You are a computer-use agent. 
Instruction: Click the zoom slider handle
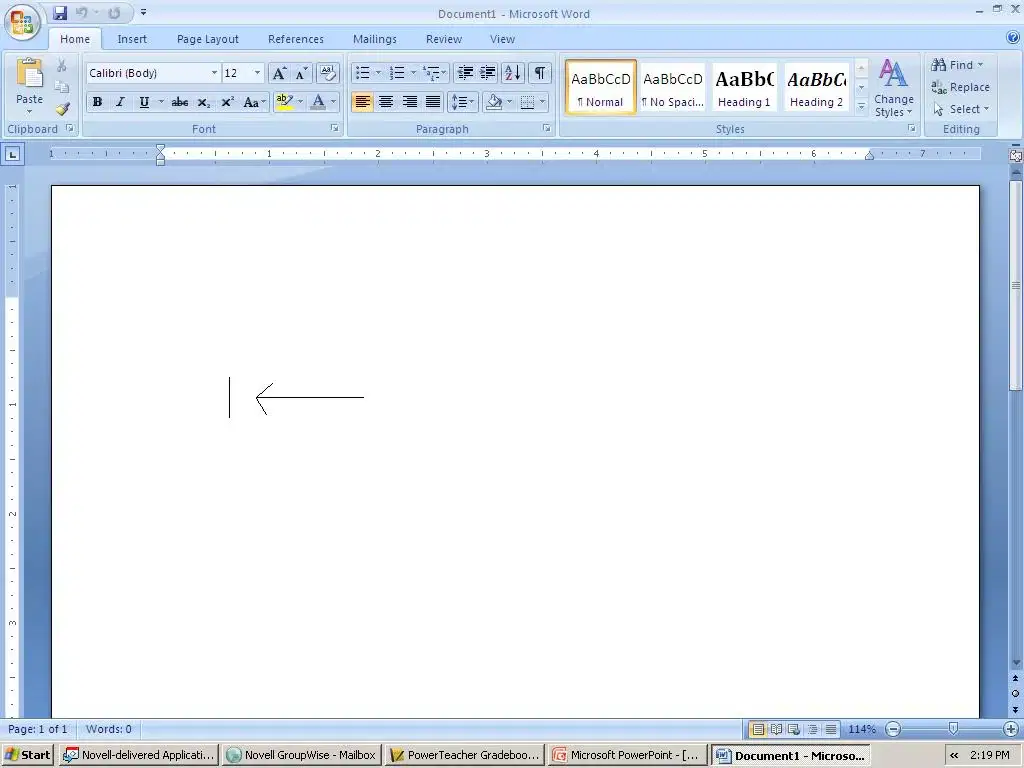click(953, 729)
